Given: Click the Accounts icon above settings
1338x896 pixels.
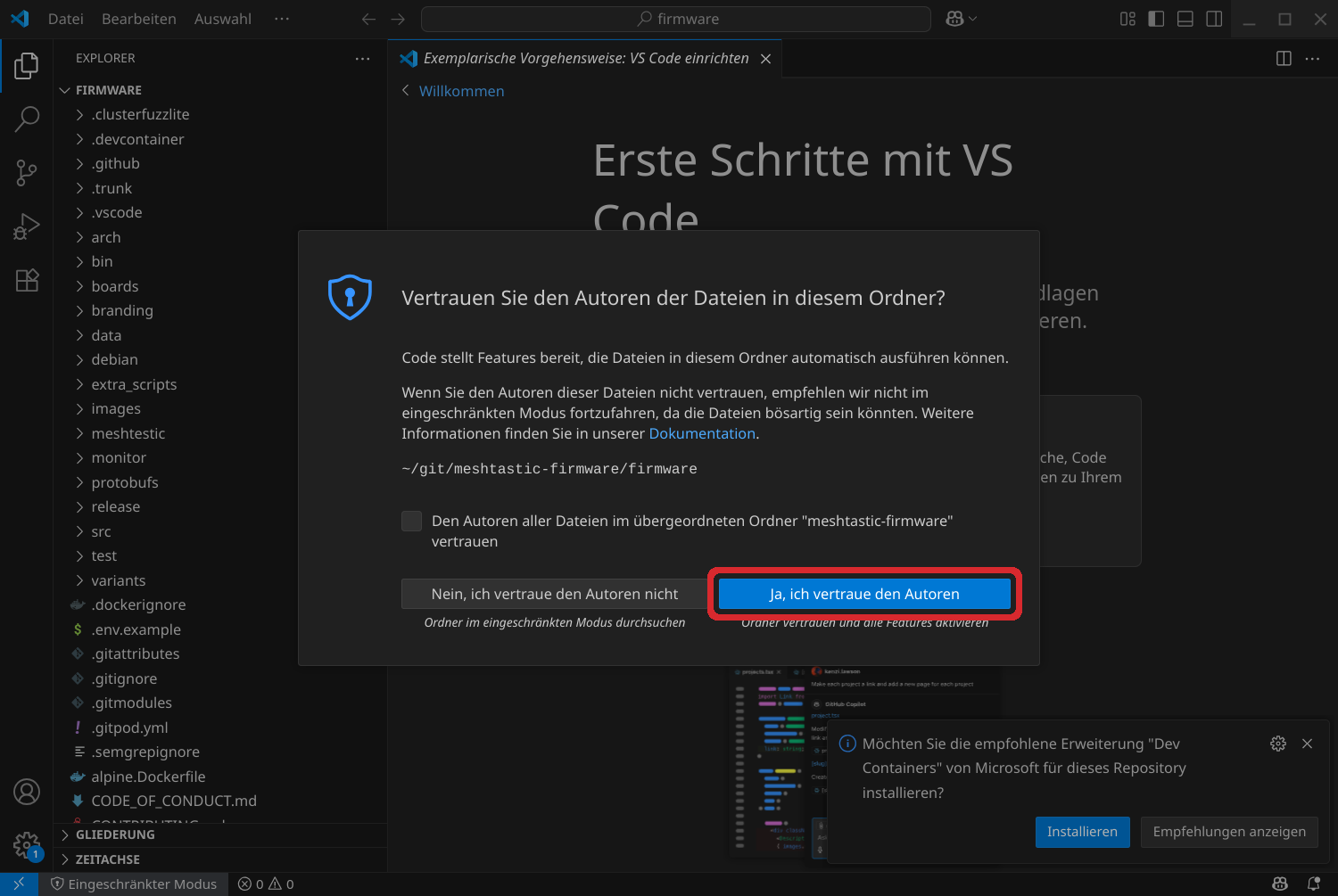Looking at the screenshot, I should [x=27, y=792].
